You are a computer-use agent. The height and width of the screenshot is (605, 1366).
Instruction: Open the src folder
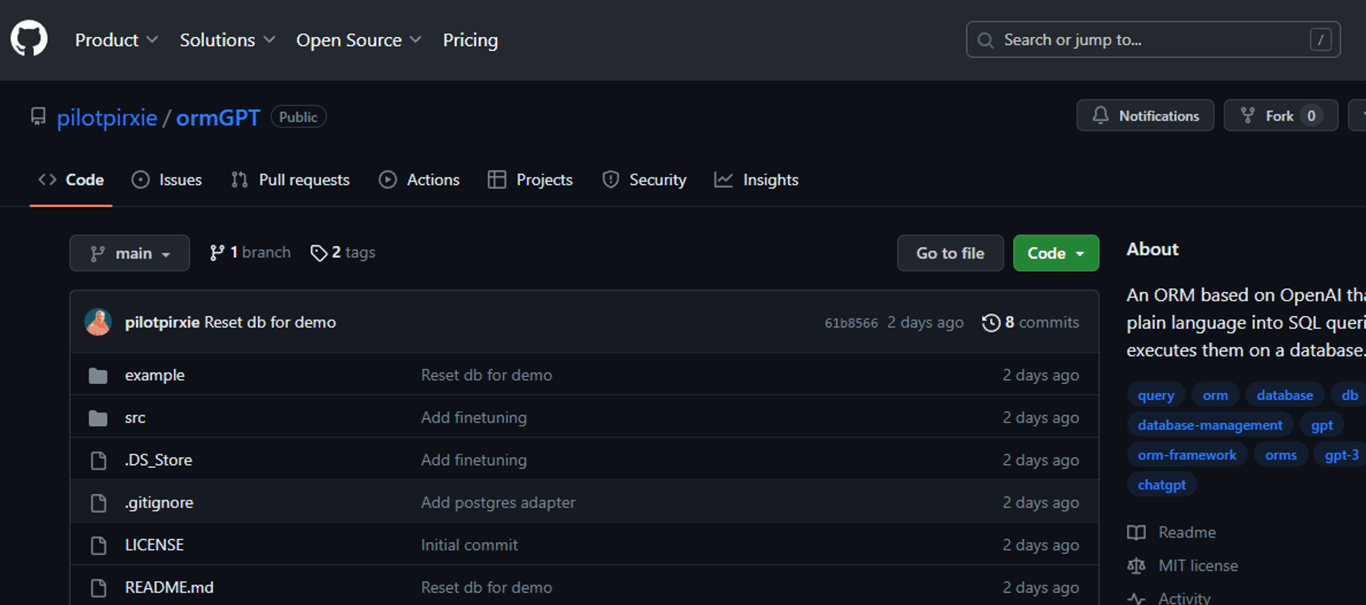(x=135, y=417)
